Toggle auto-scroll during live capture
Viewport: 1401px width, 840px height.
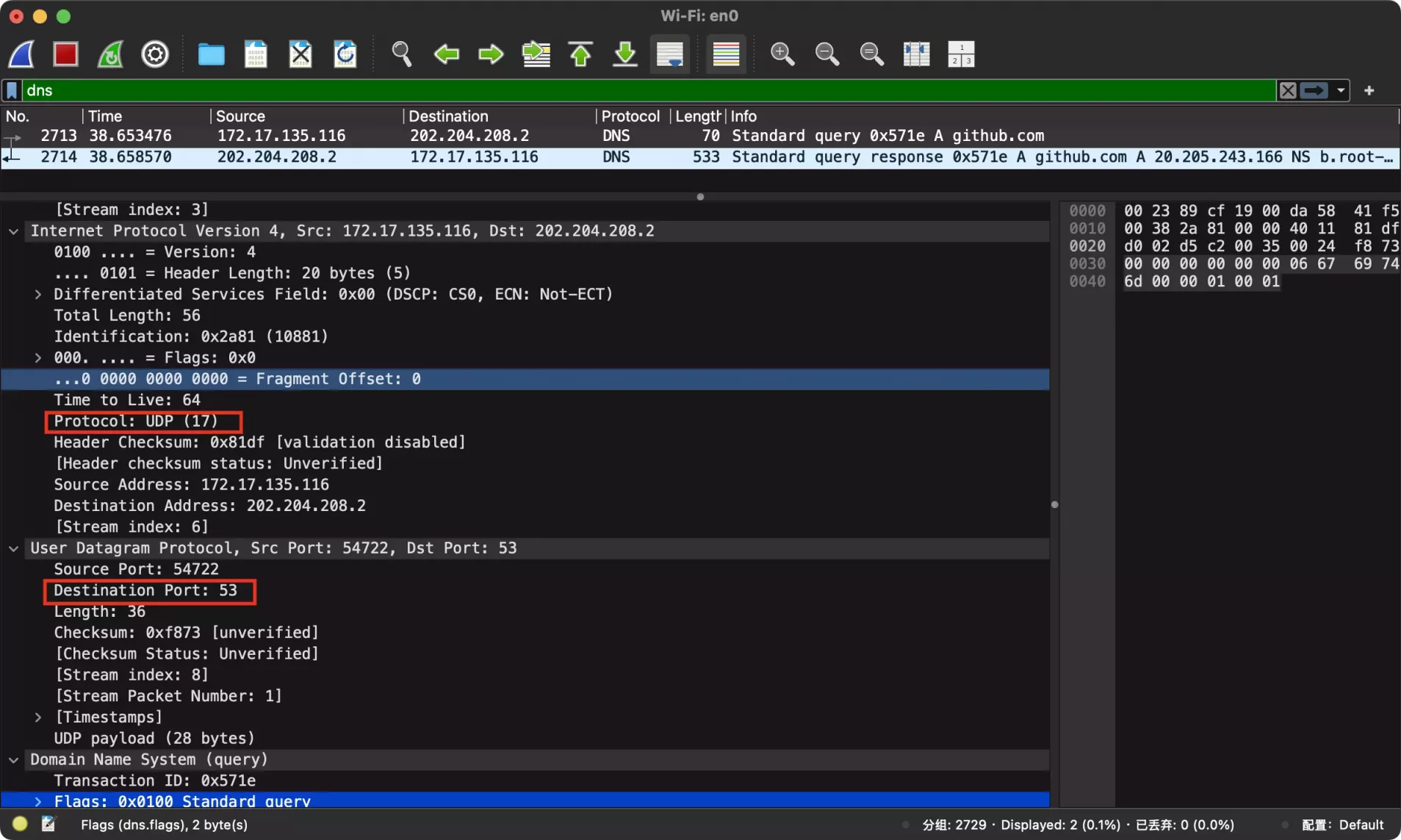[x=670, y=54]
